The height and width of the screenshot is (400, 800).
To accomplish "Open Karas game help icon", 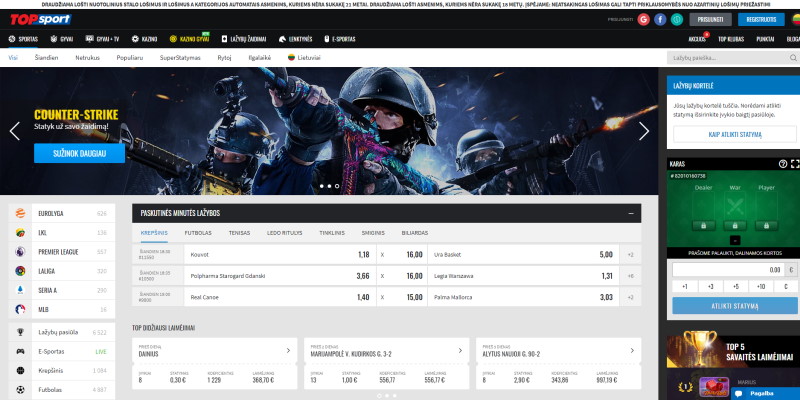I will tap(783, 163).
